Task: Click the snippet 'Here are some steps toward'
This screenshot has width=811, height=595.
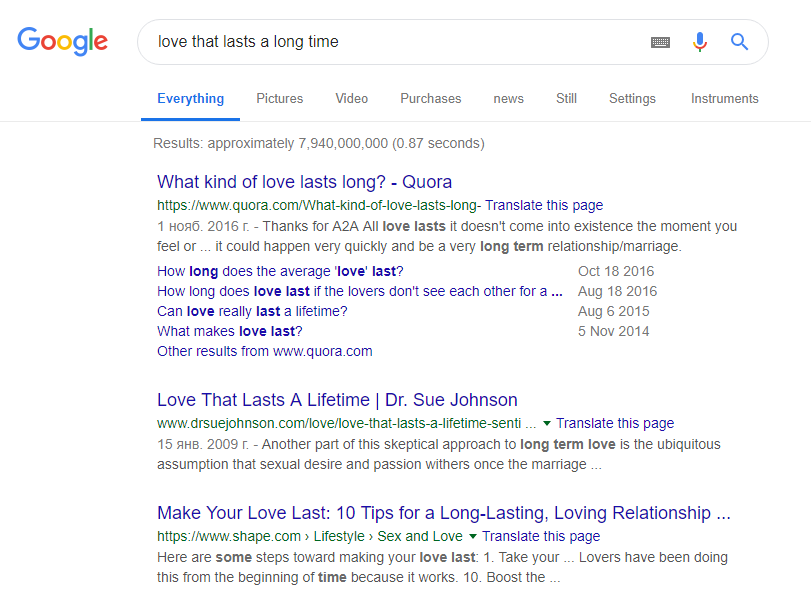Action: (x=442, y=567)
